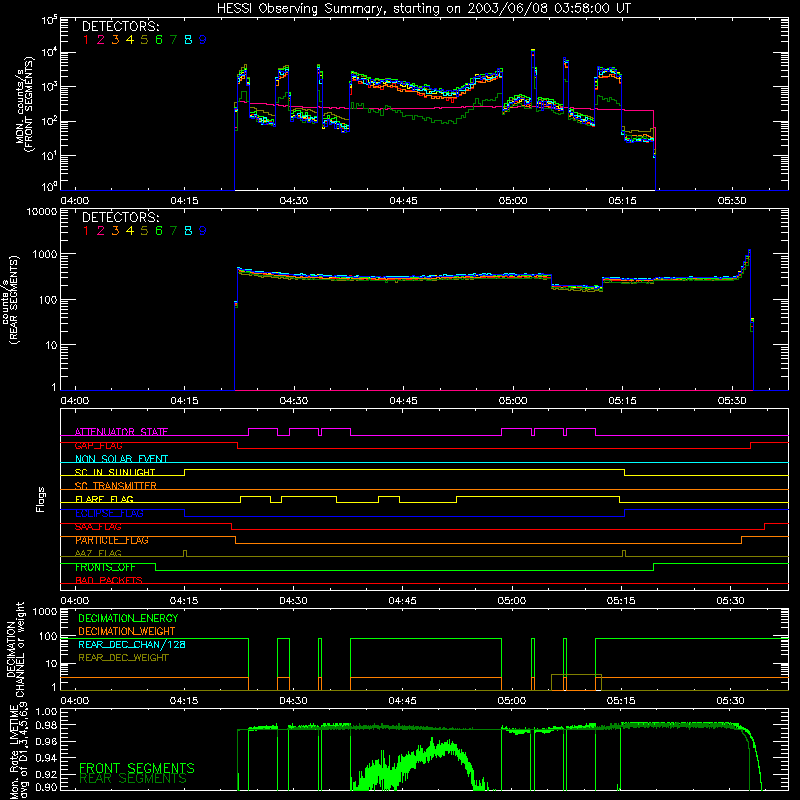Screen dimensions: 800x800
Task: Click detector number 6 in rear segments legend
Action: tap(159, 231)
